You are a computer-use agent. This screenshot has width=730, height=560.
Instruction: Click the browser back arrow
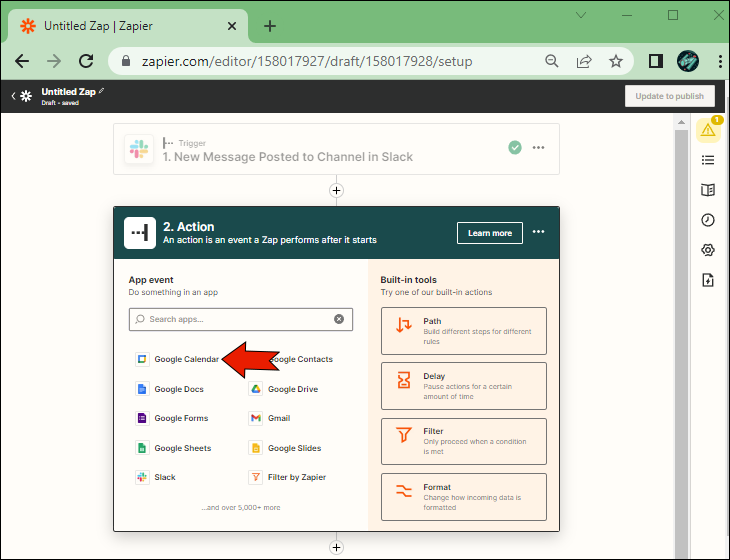(22, 61)
